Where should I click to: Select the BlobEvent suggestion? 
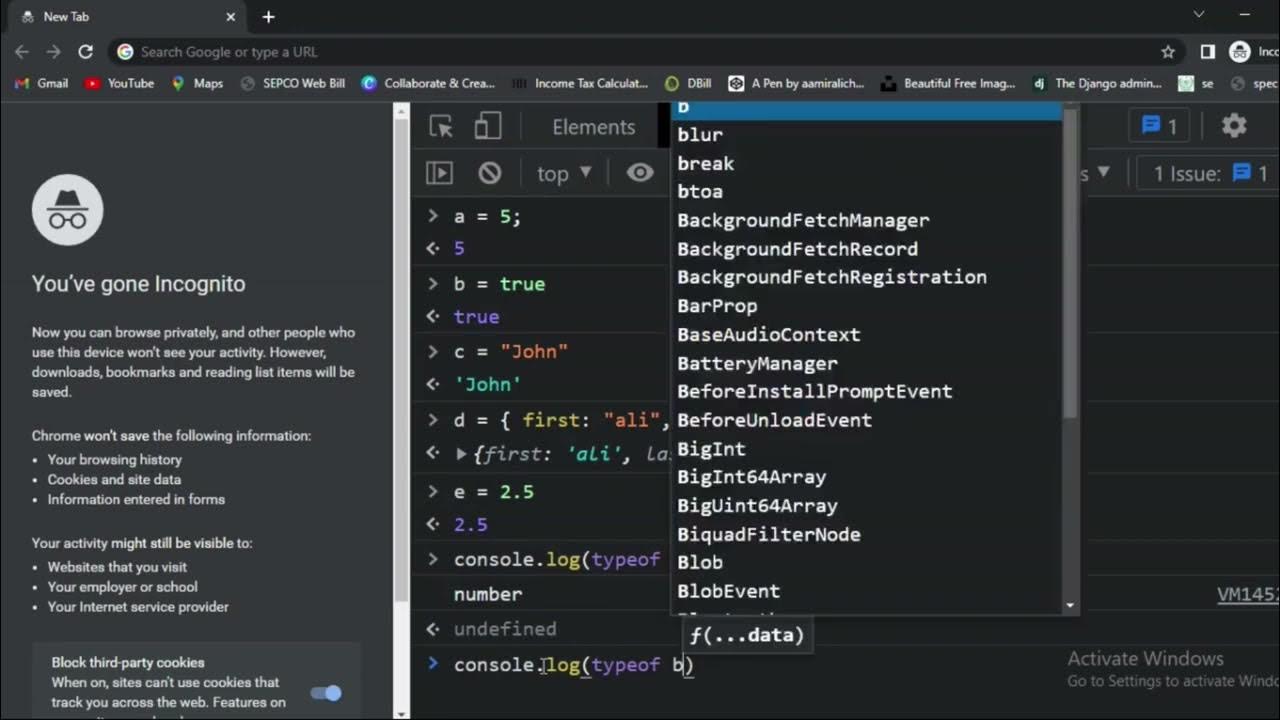866,591
